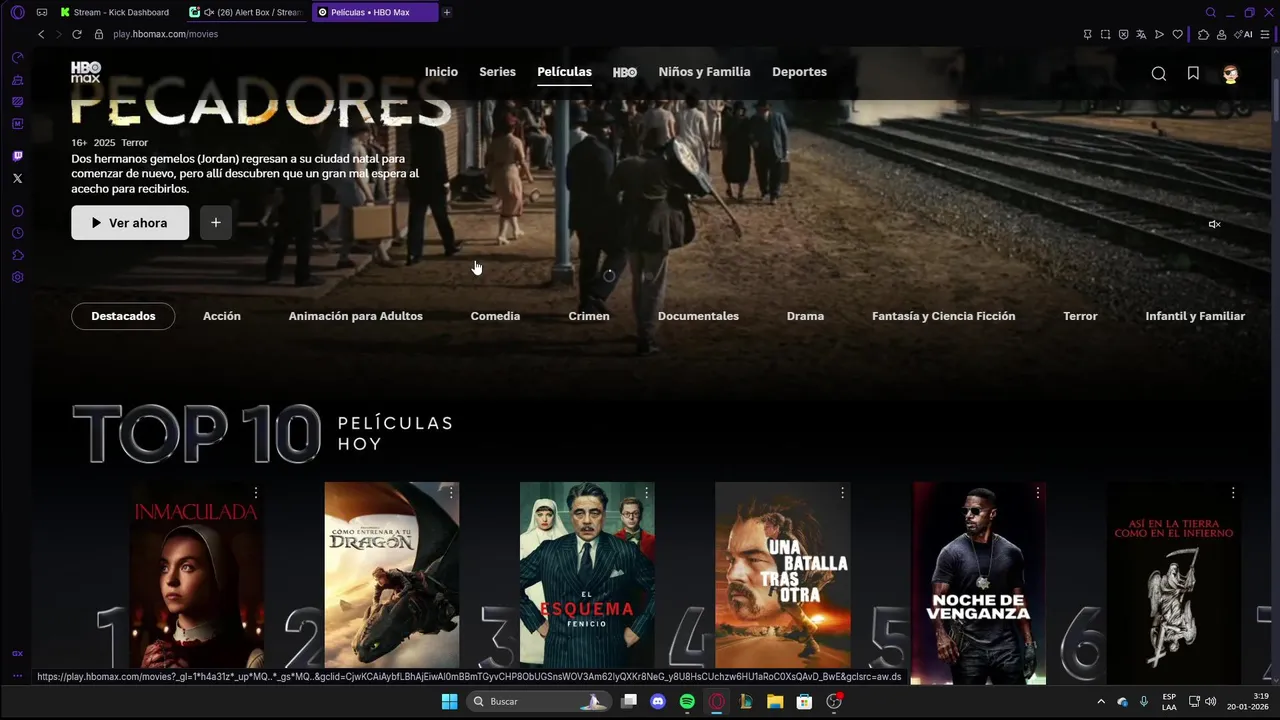Open sidebar settings gear icon
Screen dimensions: 1280x720
(x=17, y=277)
